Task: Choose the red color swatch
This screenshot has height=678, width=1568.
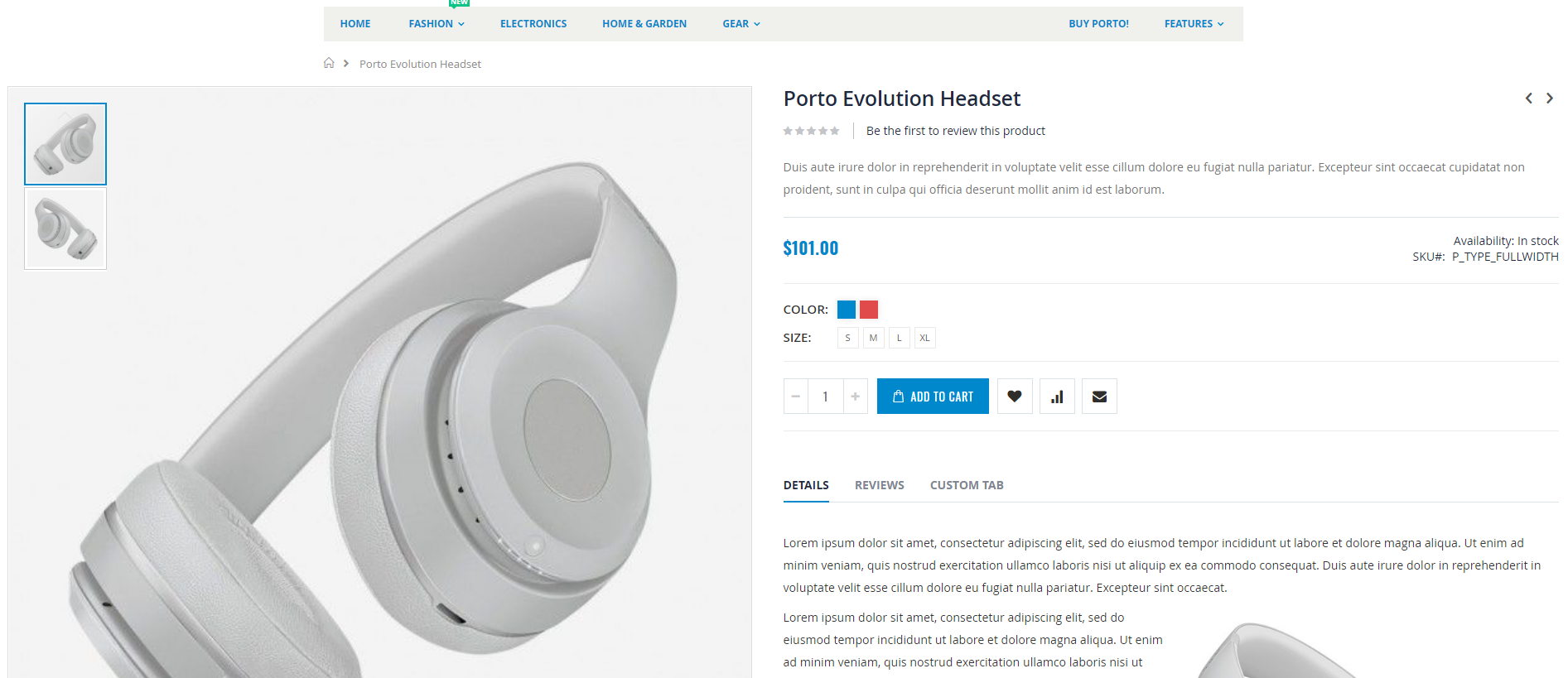Action: (x=869, y=310)
